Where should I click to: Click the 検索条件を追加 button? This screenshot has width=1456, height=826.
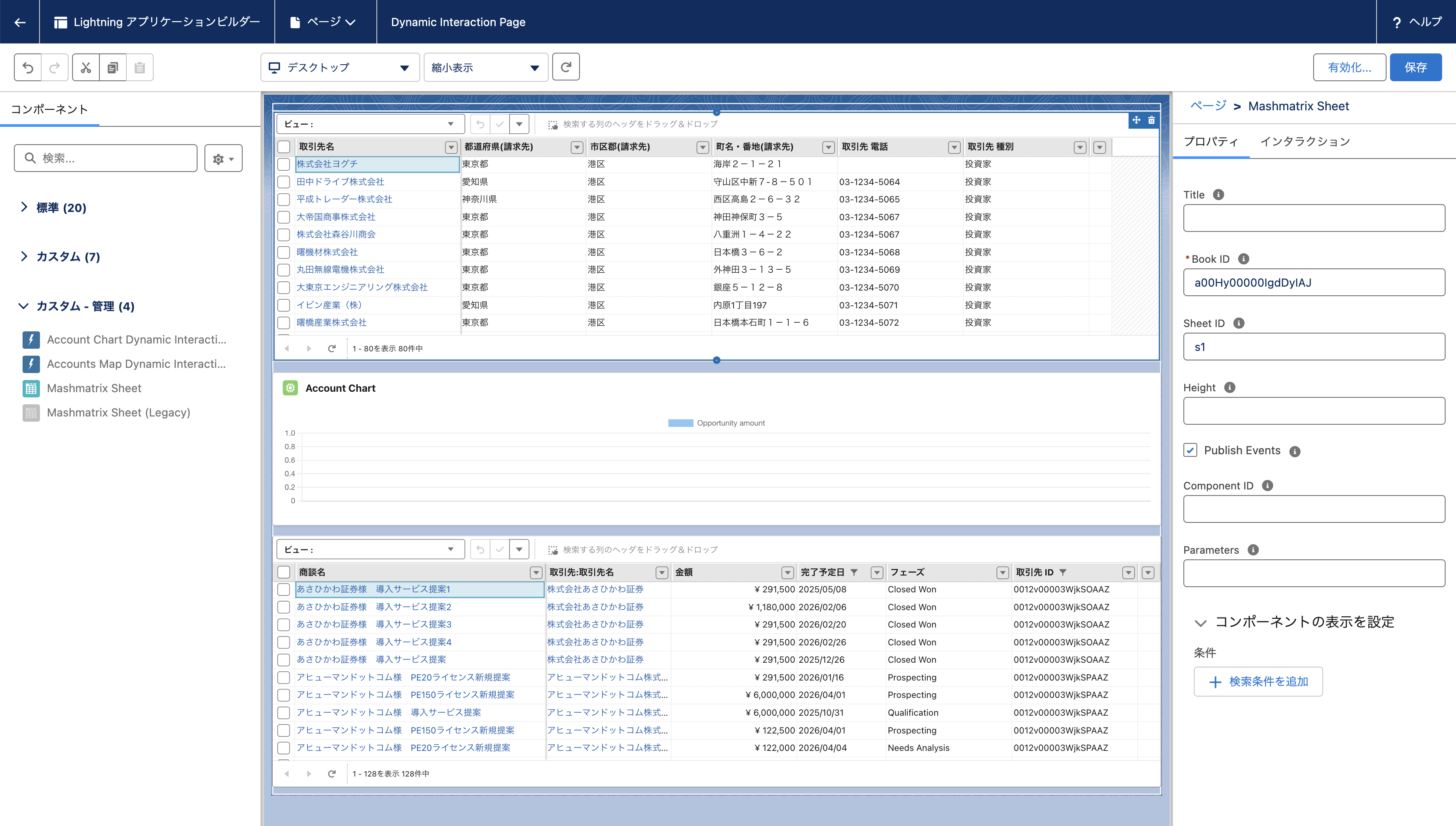point(1258,681)
